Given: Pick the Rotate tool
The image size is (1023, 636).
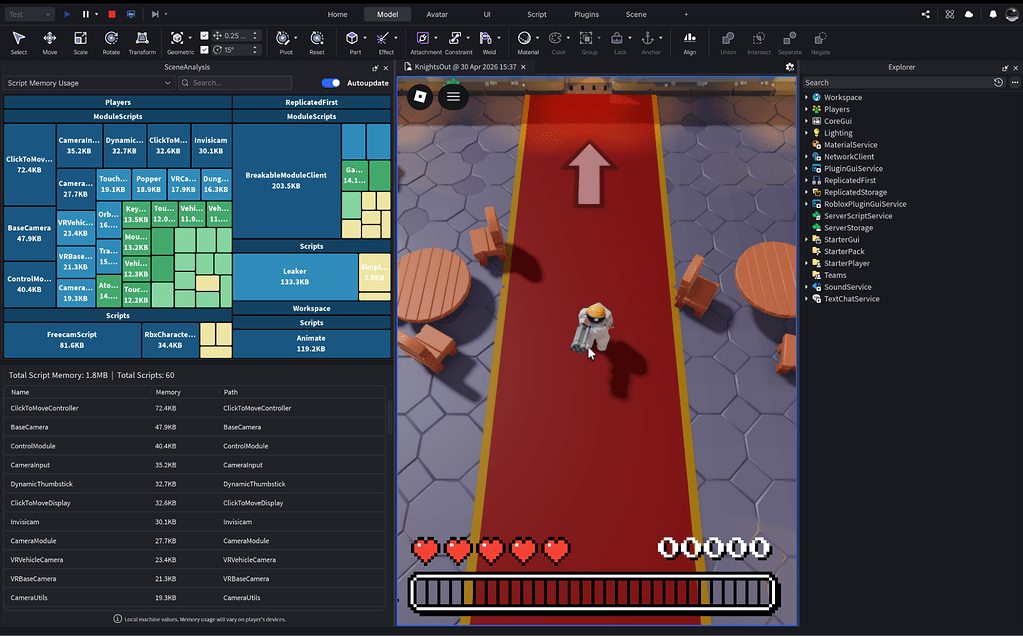Looking at the screenshot, I should pyautogui.click(x=111, y=42).
